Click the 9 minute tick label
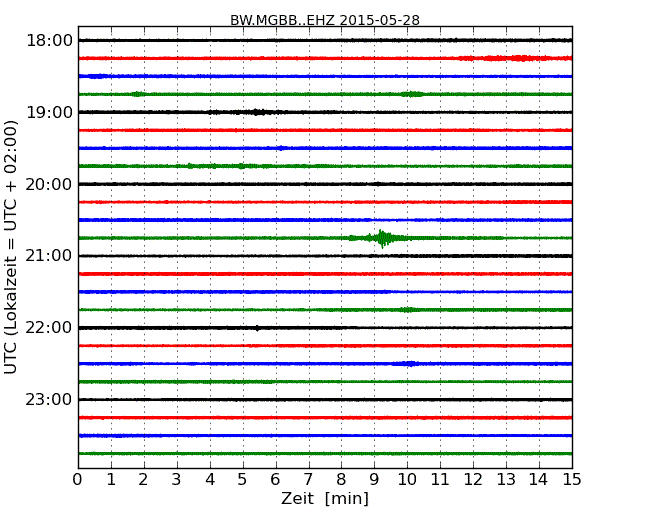Viewport: 650px width, 520px height. point(374,479)
